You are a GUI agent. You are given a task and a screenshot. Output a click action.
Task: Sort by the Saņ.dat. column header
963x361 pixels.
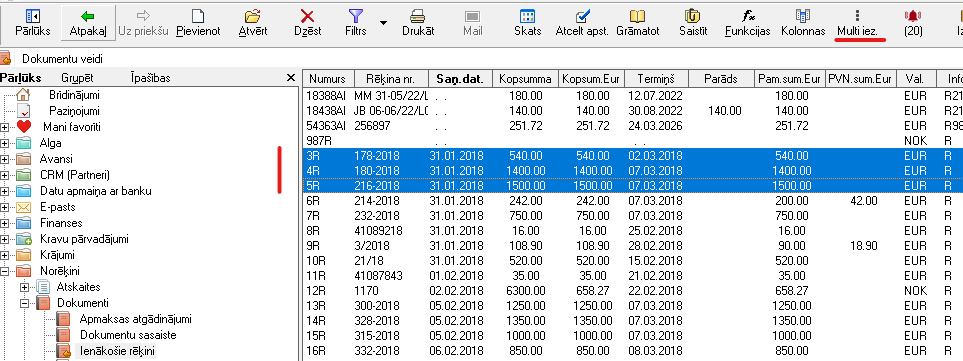pos(460,79)
